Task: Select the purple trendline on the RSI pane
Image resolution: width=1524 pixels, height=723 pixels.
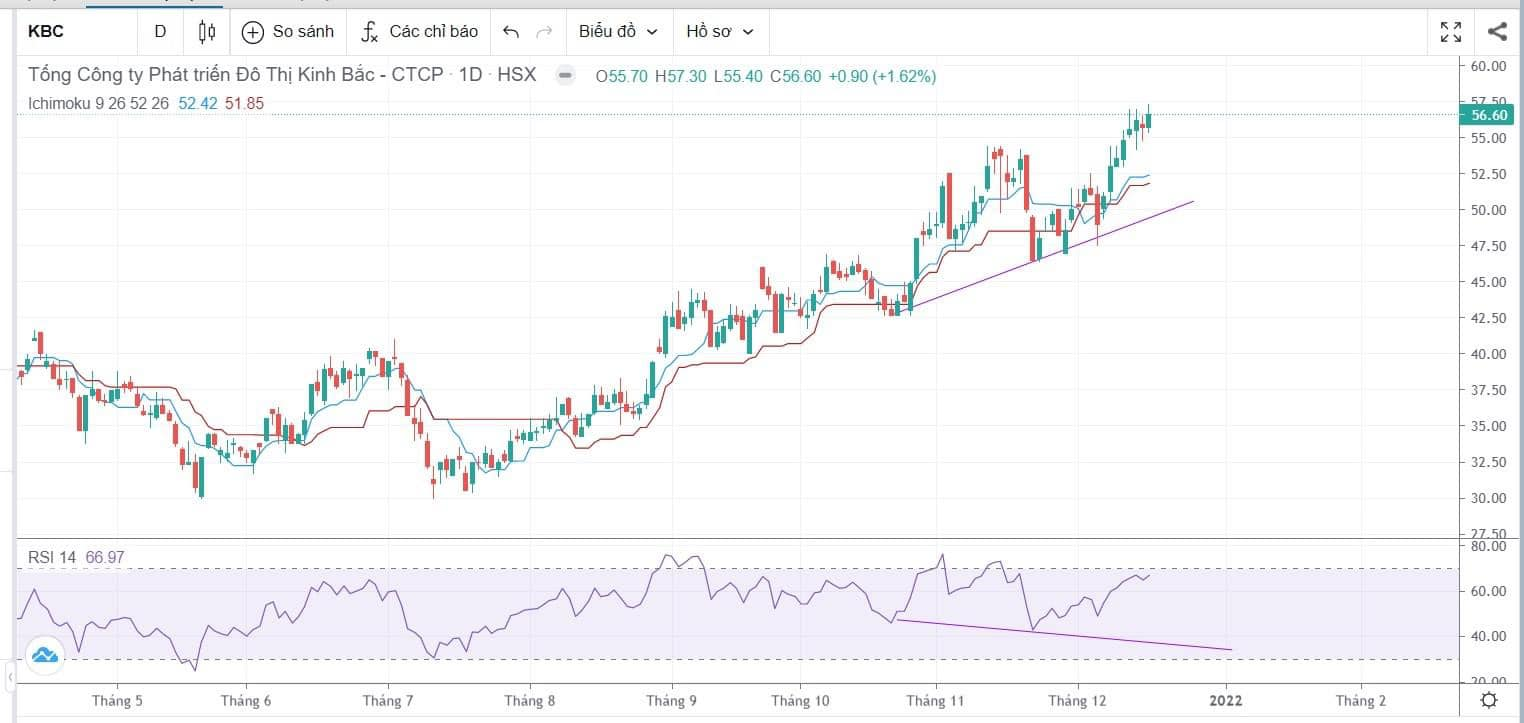Action: [1065, 635]
